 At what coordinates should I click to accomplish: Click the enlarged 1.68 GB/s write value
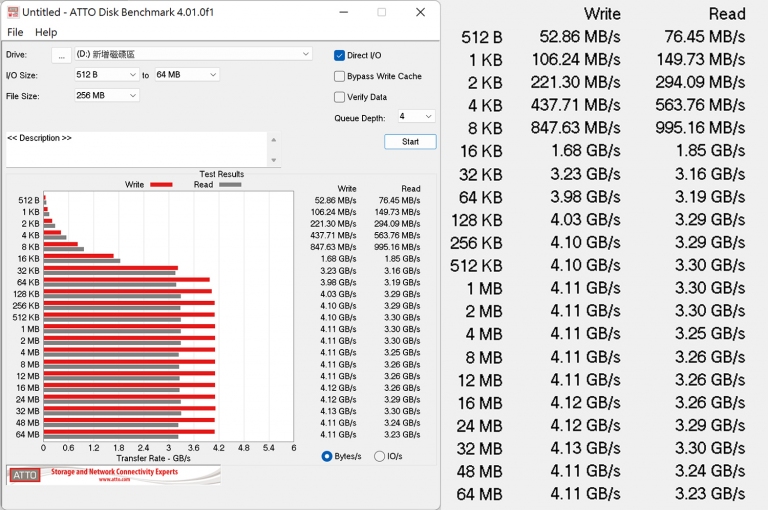(585, 151)
